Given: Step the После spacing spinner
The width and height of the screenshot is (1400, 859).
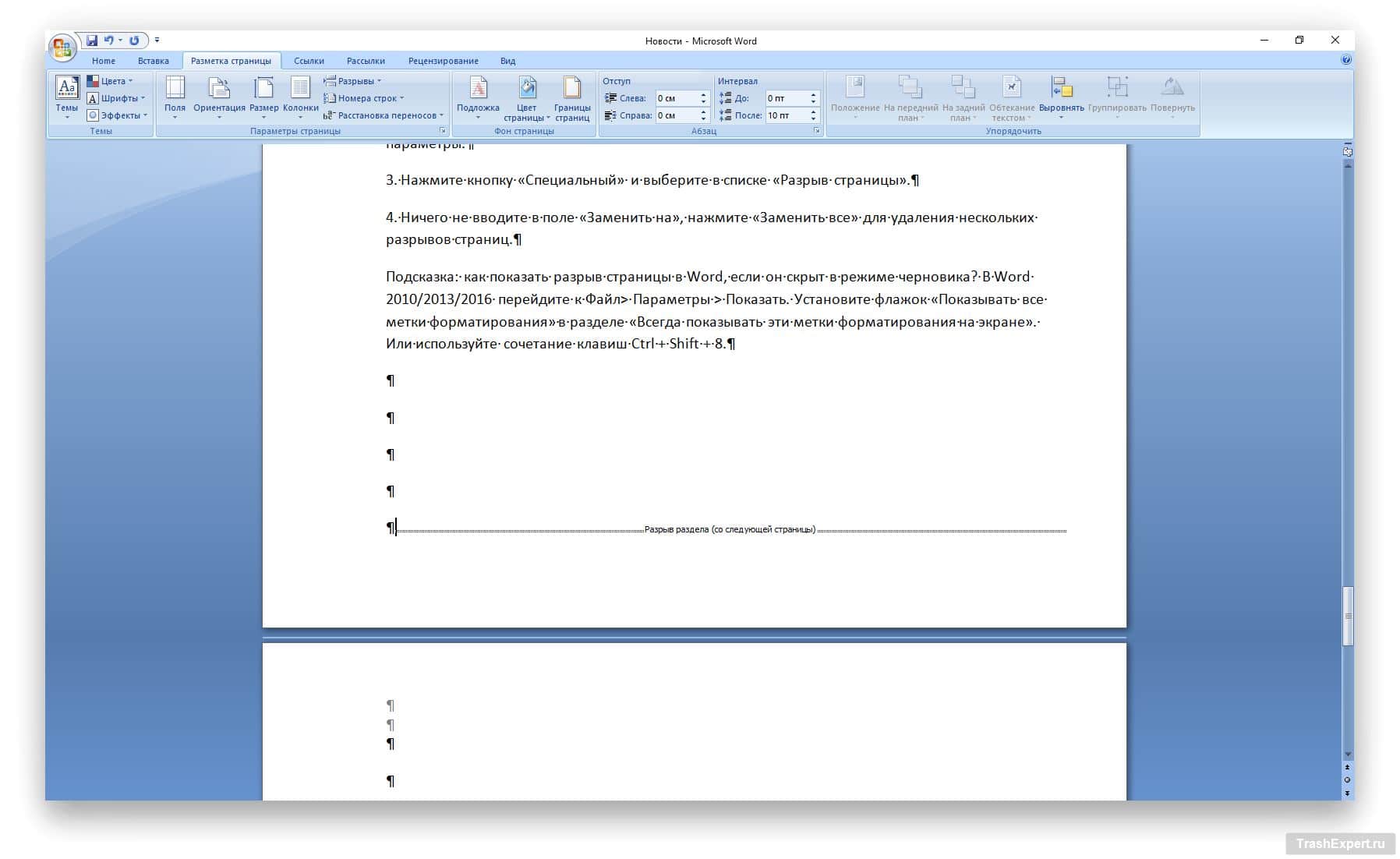Looking at the screenshot, I should 813,115.
